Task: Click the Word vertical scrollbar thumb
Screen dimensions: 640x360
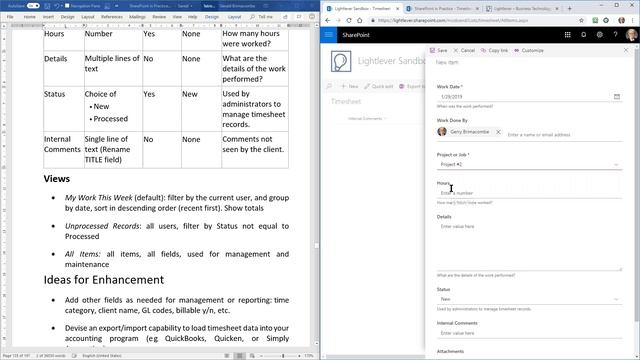Action: click(x=316, y=246)
